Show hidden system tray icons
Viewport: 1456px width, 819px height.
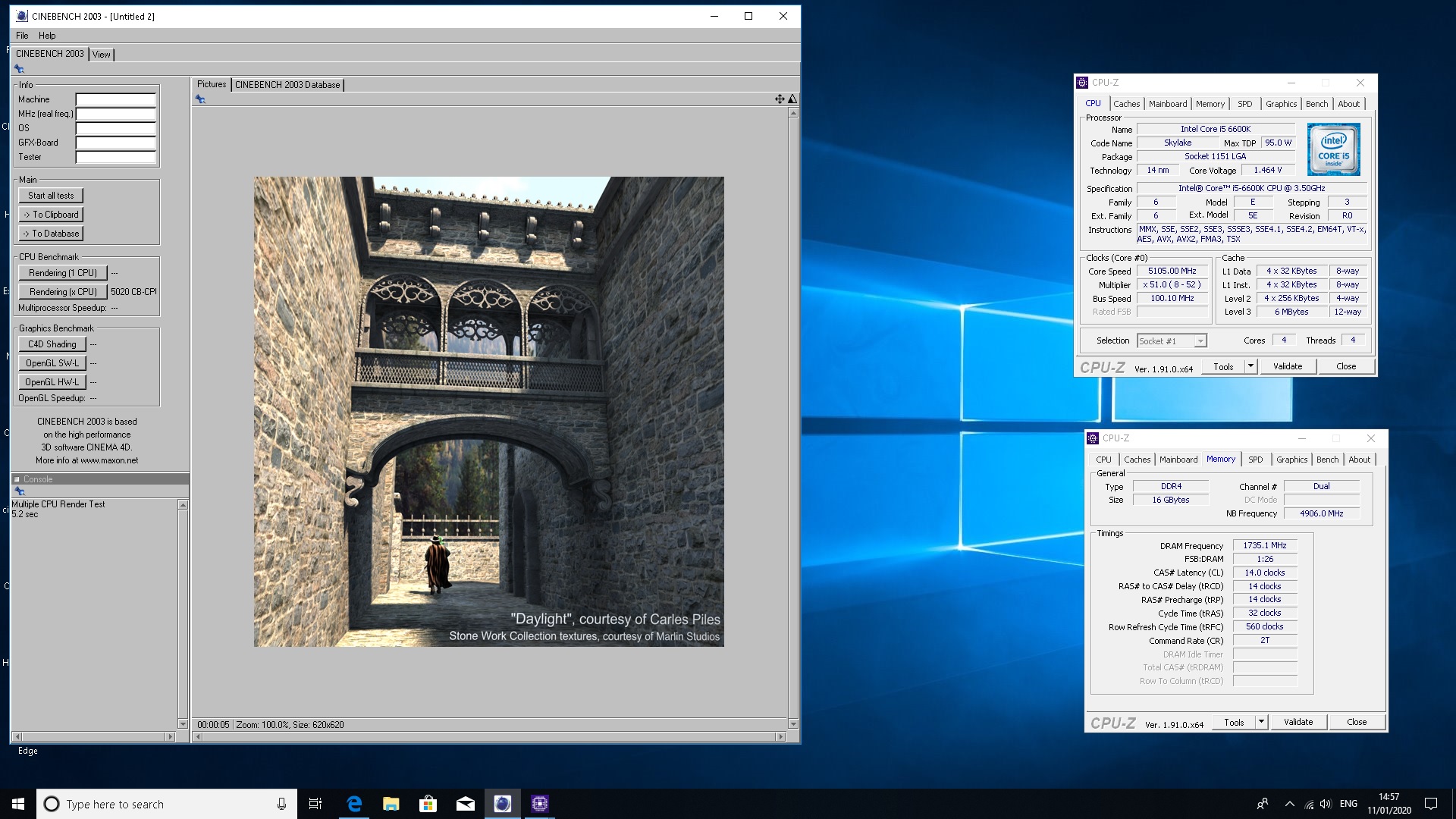pyautogui.click(x=1289, y=804)
